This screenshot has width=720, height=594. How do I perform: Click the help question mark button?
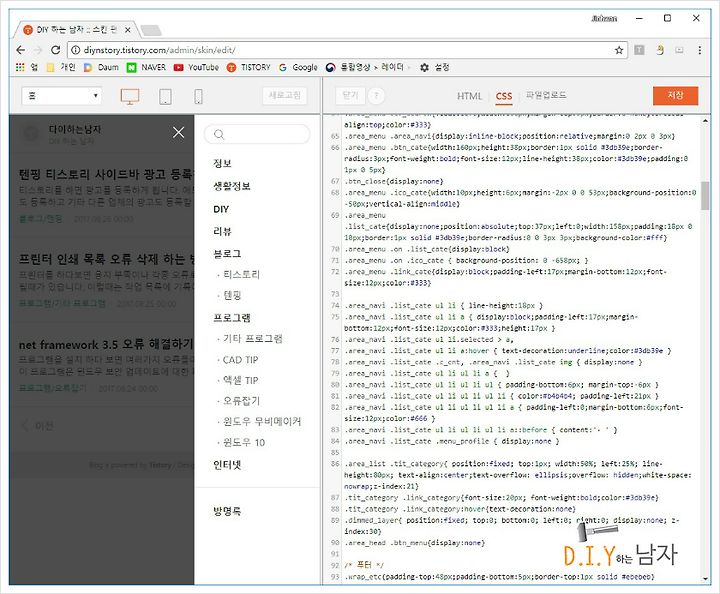tap(376, 95)
